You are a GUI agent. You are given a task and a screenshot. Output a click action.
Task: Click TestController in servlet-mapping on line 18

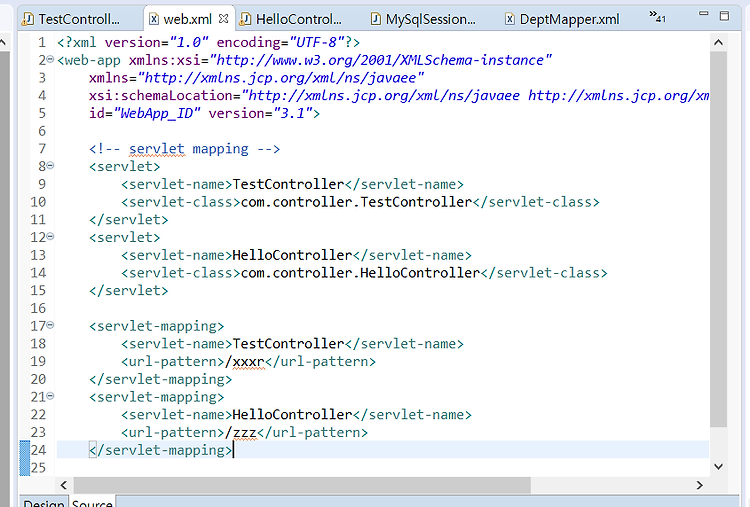point(288,344)
